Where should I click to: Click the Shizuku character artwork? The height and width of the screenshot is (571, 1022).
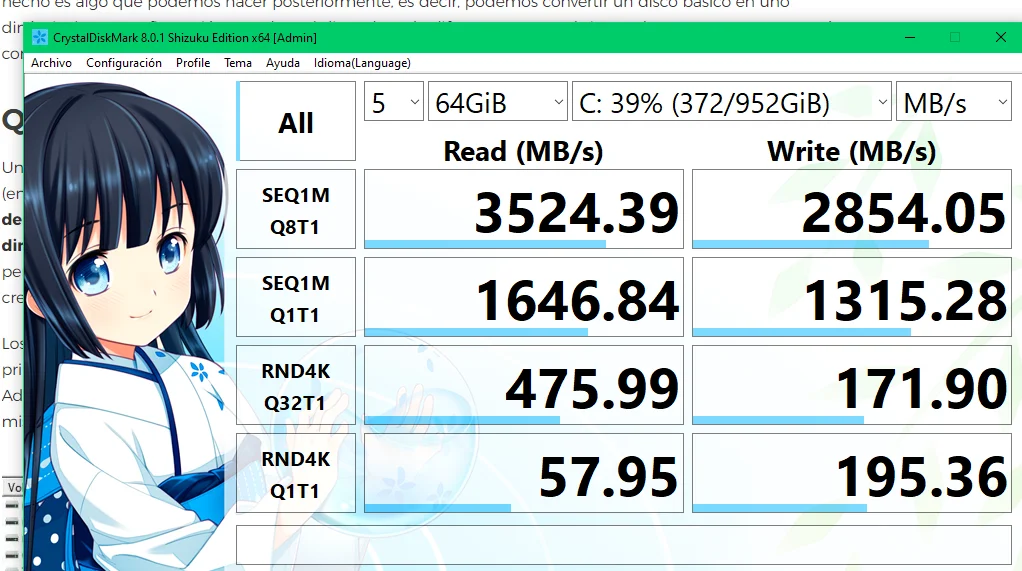tap(127, 326)
